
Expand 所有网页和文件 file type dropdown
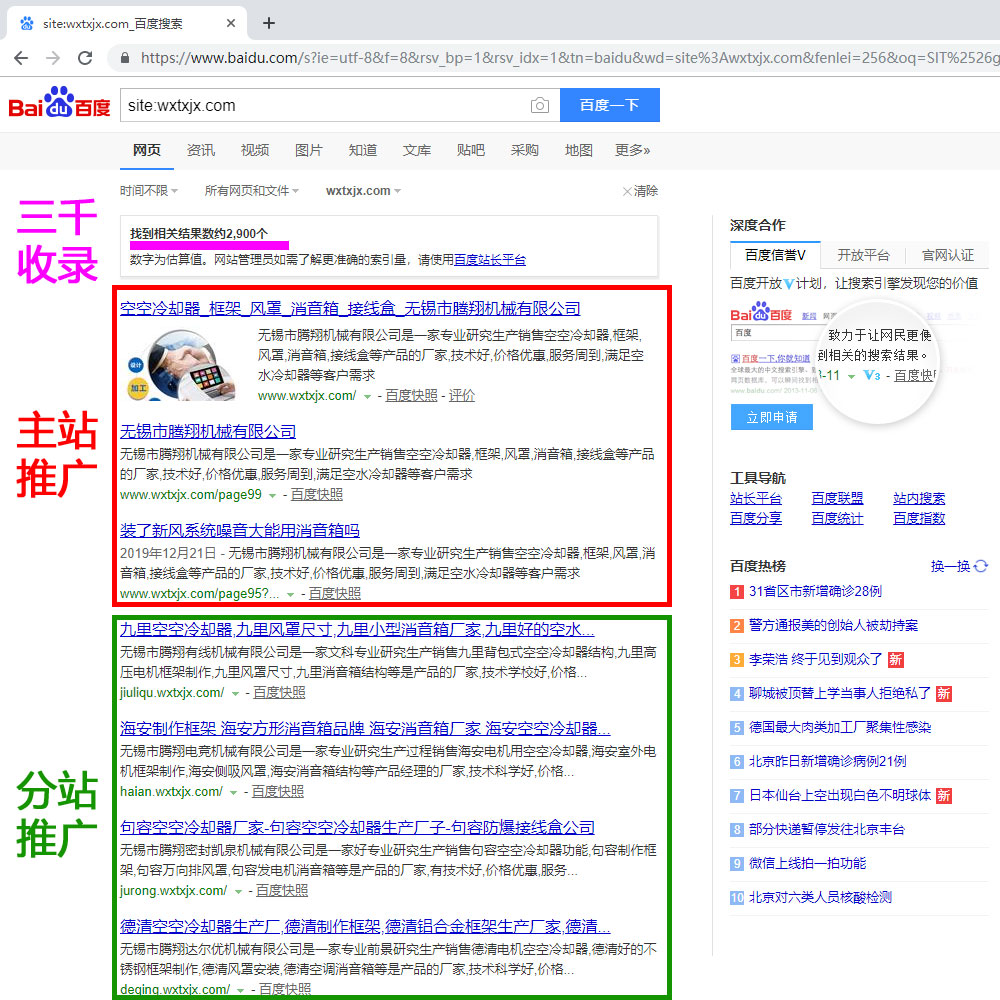[251, 191]
